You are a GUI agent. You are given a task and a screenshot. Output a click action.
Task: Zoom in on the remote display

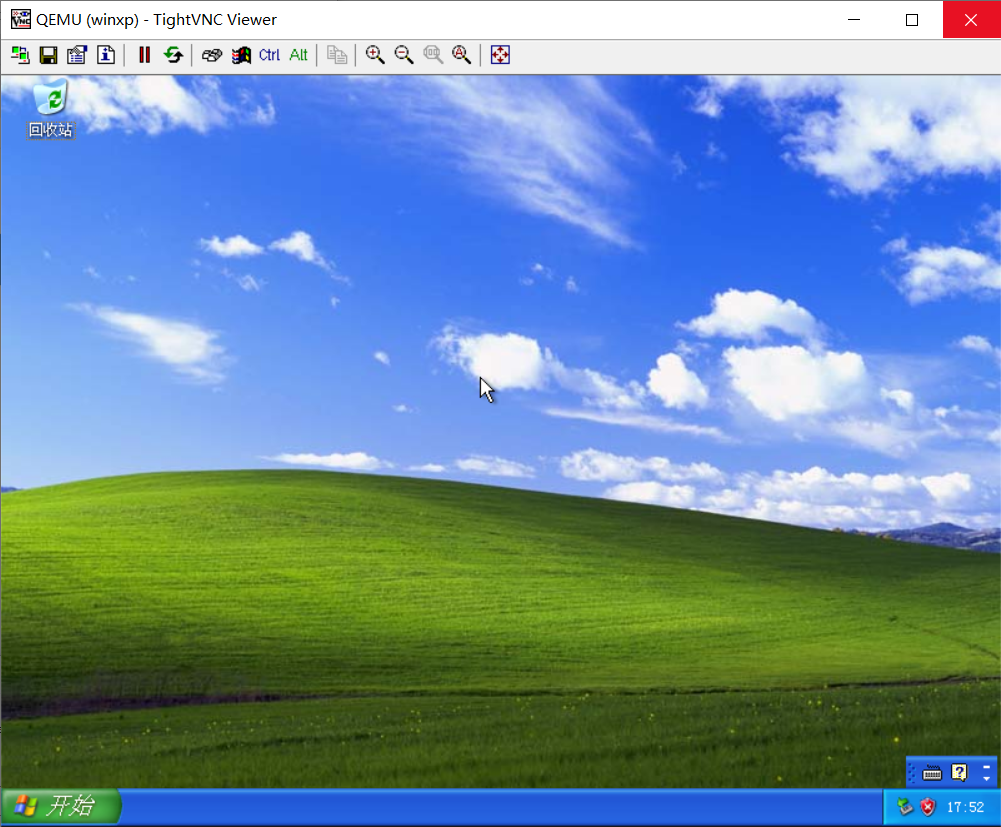click(375, 55)
